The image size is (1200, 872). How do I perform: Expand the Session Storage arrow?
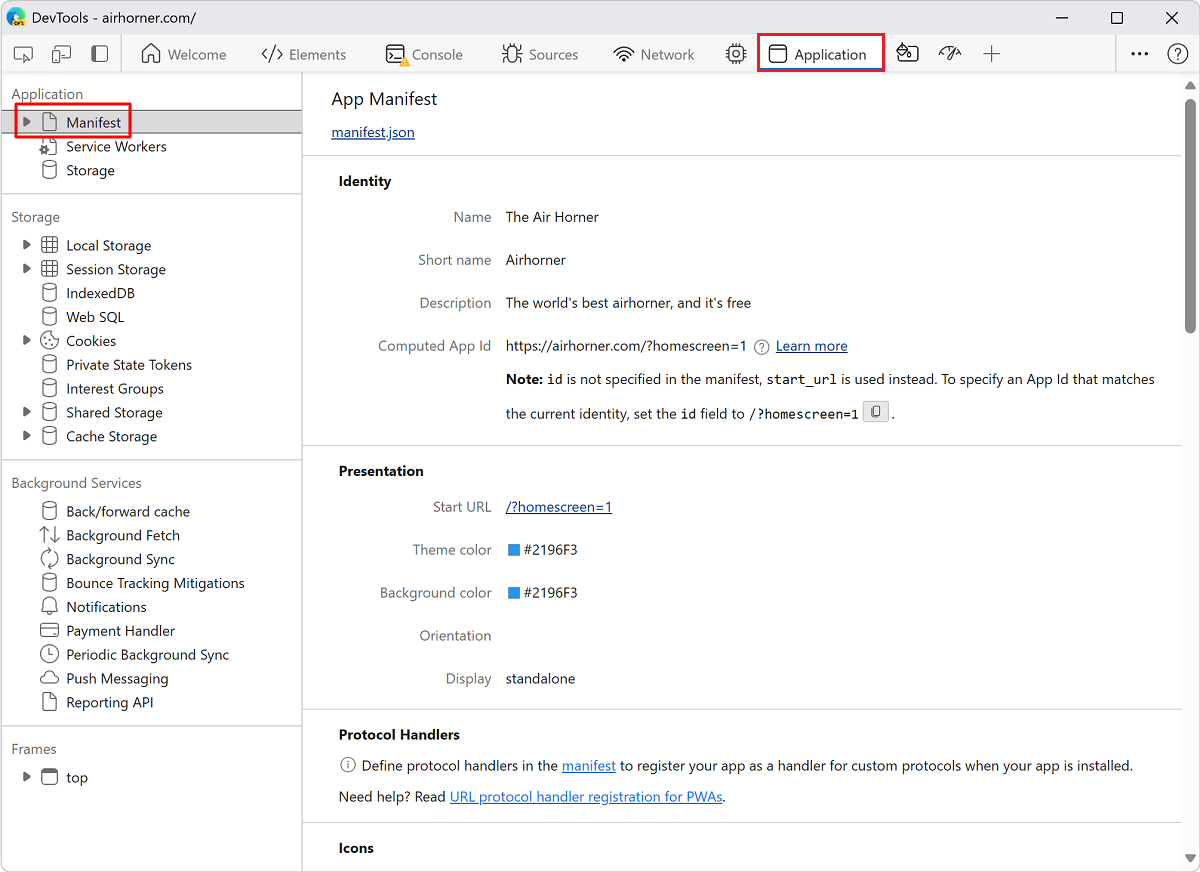tap(27, 269)
